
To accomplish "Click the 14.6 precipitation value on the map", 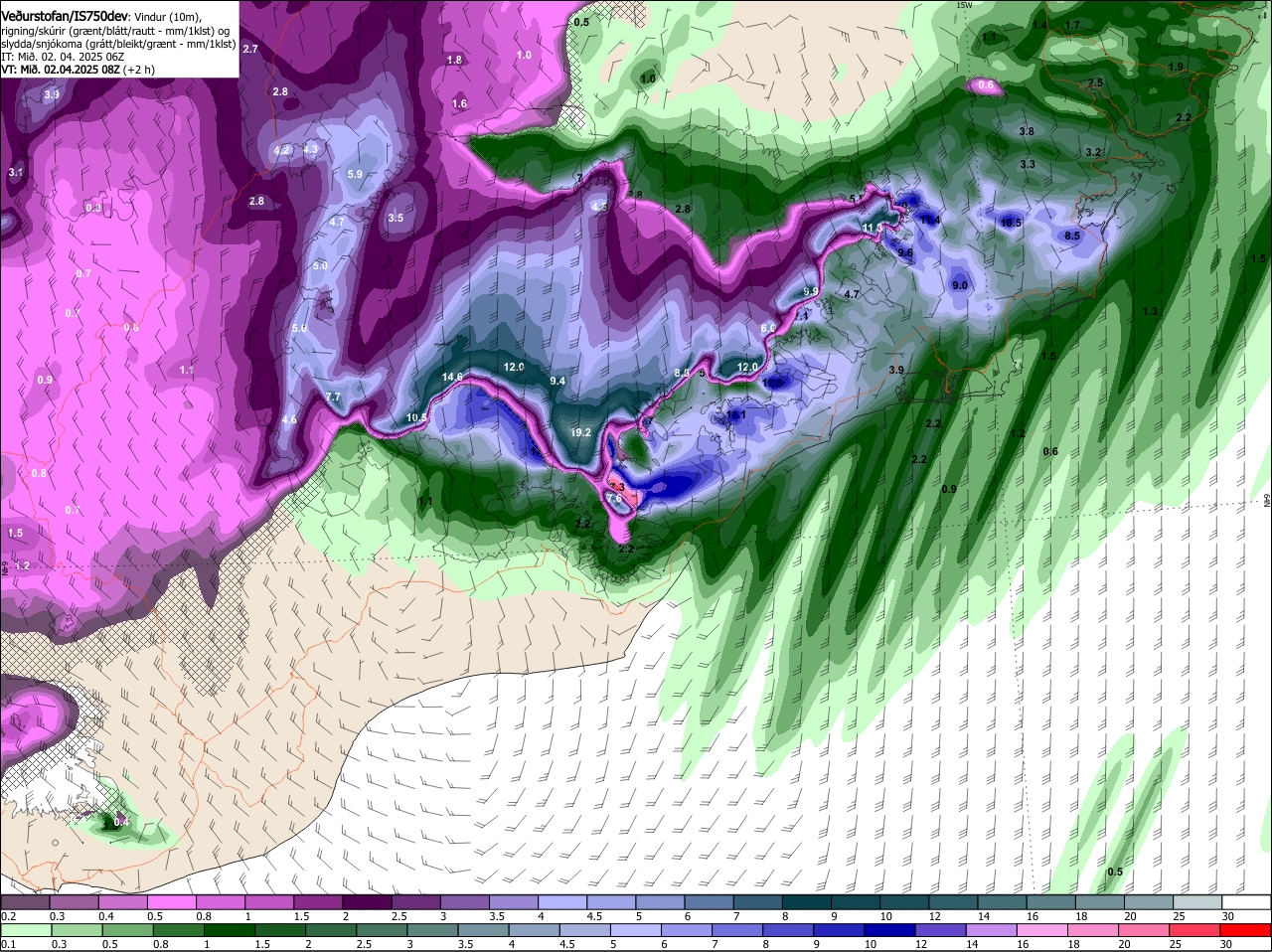I will [452, 377].
